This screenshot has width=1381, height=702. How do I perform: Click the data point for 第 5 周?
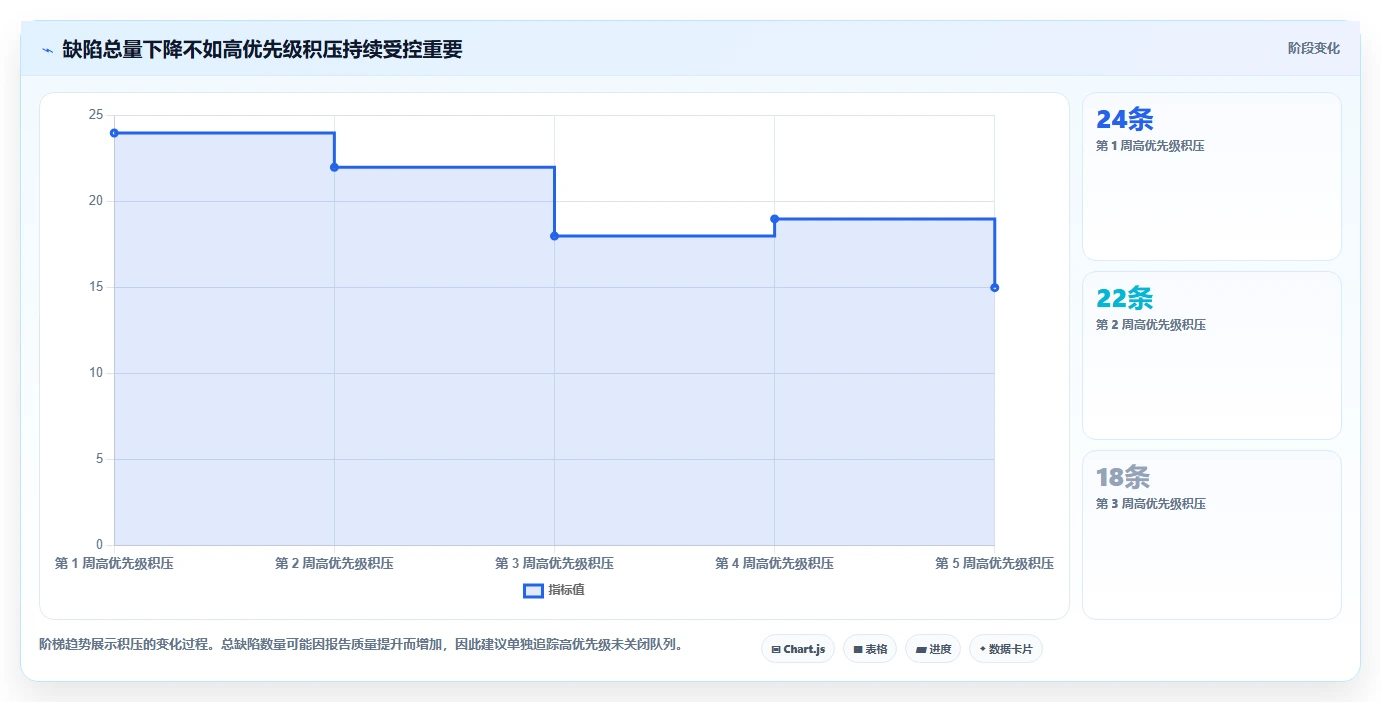(x=994, y=288)
